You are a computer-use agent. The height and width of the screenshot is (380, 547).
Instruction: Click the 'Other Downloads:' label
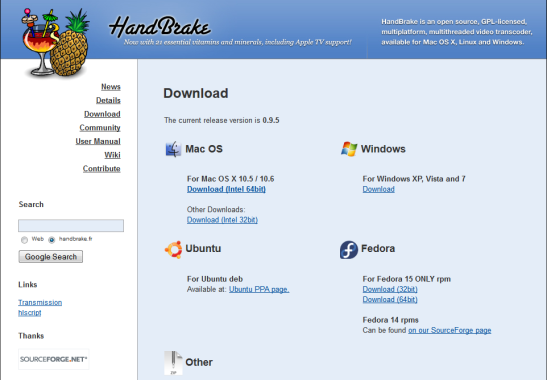[216, 209]
